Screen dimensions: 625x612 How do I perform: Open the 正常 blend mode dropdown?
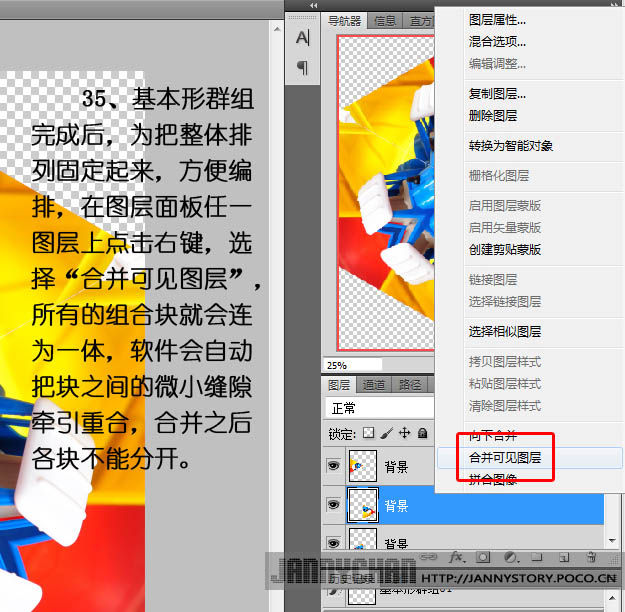tap(380, 409)
